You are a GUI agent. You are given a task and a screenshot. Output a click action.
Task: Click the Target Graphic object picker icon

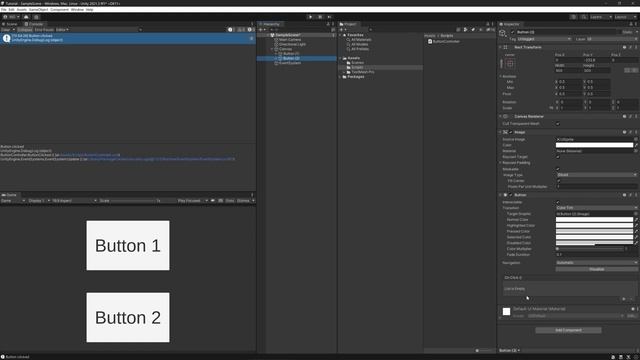coord(636,213)
